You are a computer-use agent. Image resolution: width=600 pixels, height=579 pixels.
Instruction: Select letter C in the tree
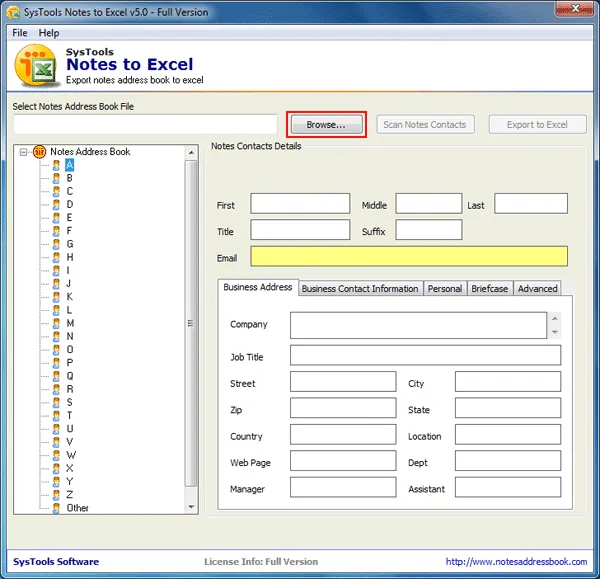pos(70,191)
